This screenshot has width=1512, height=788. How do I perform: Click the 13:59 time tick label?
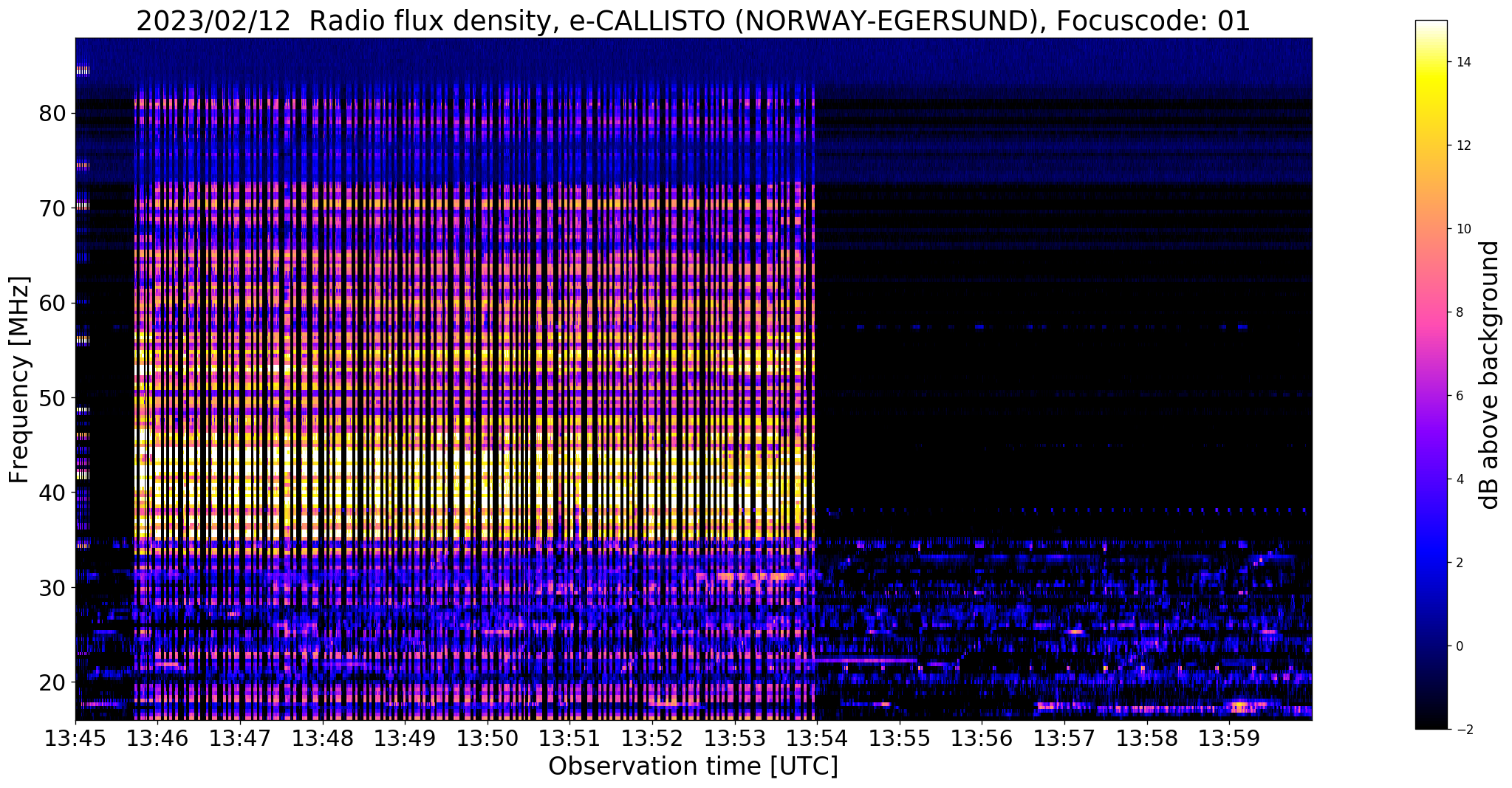tap(1229, 738)
